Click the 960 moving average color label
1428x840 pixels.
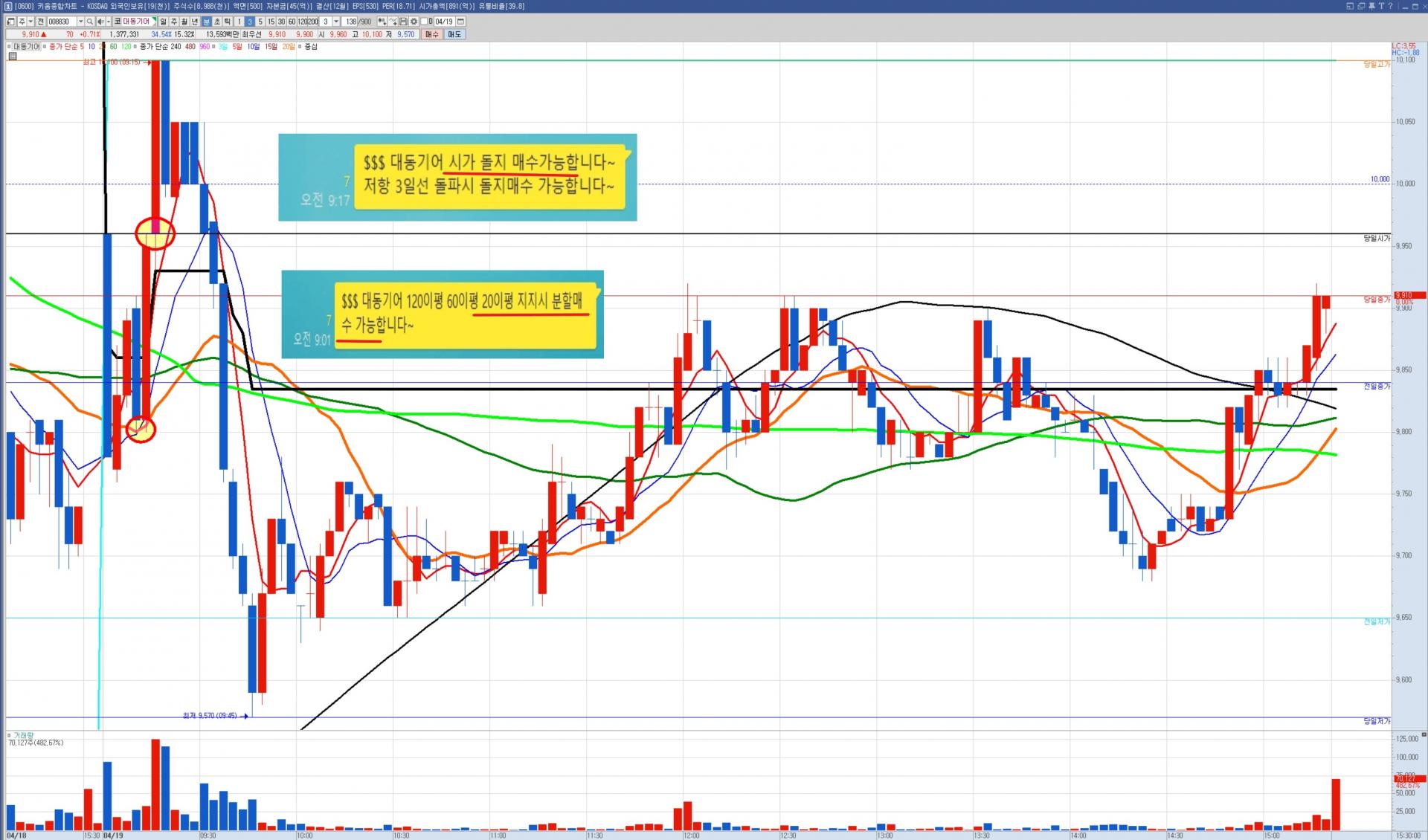205,47
